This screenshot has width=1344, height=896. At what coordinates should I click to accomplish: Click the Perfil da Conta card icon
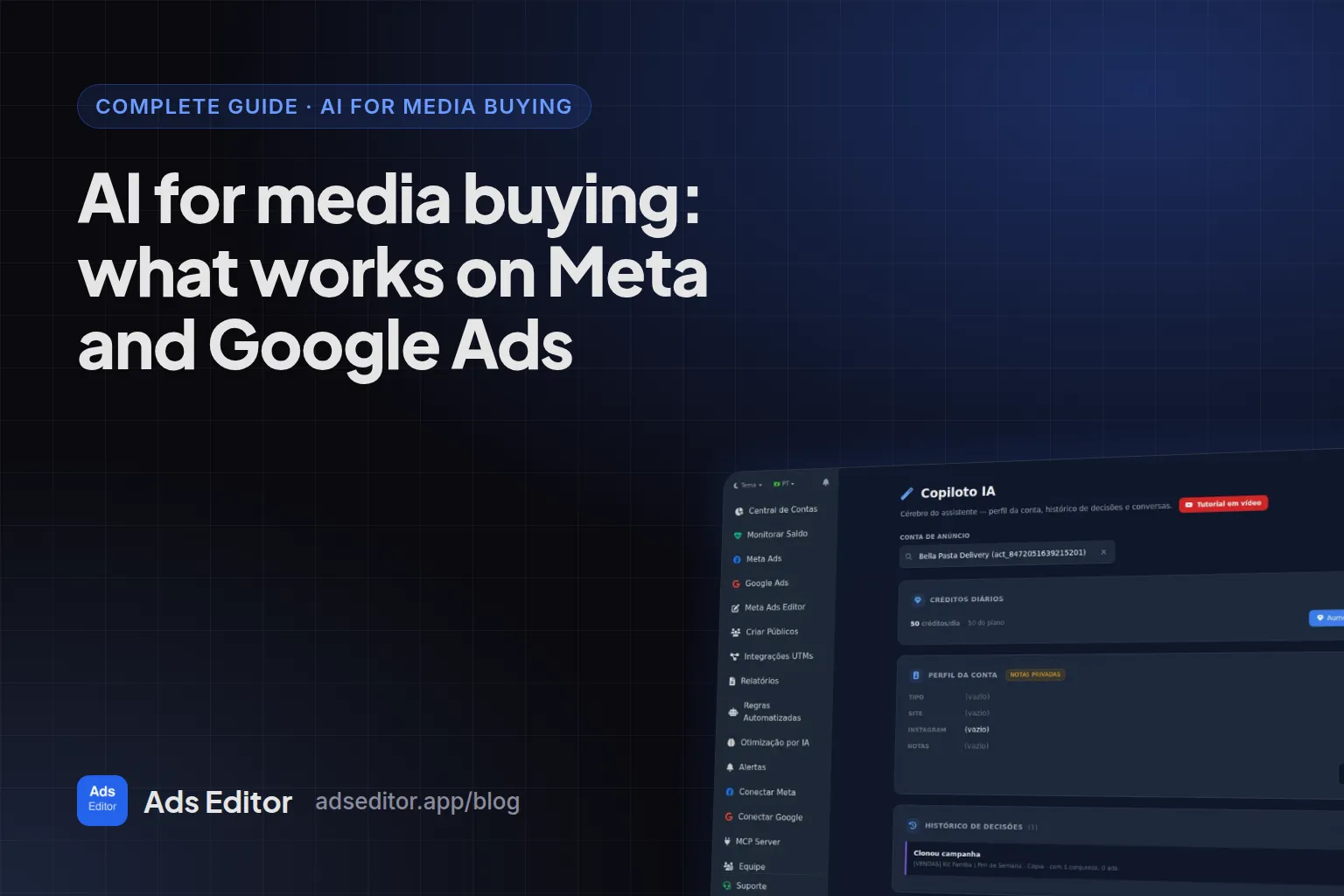(x=916, y=675)
